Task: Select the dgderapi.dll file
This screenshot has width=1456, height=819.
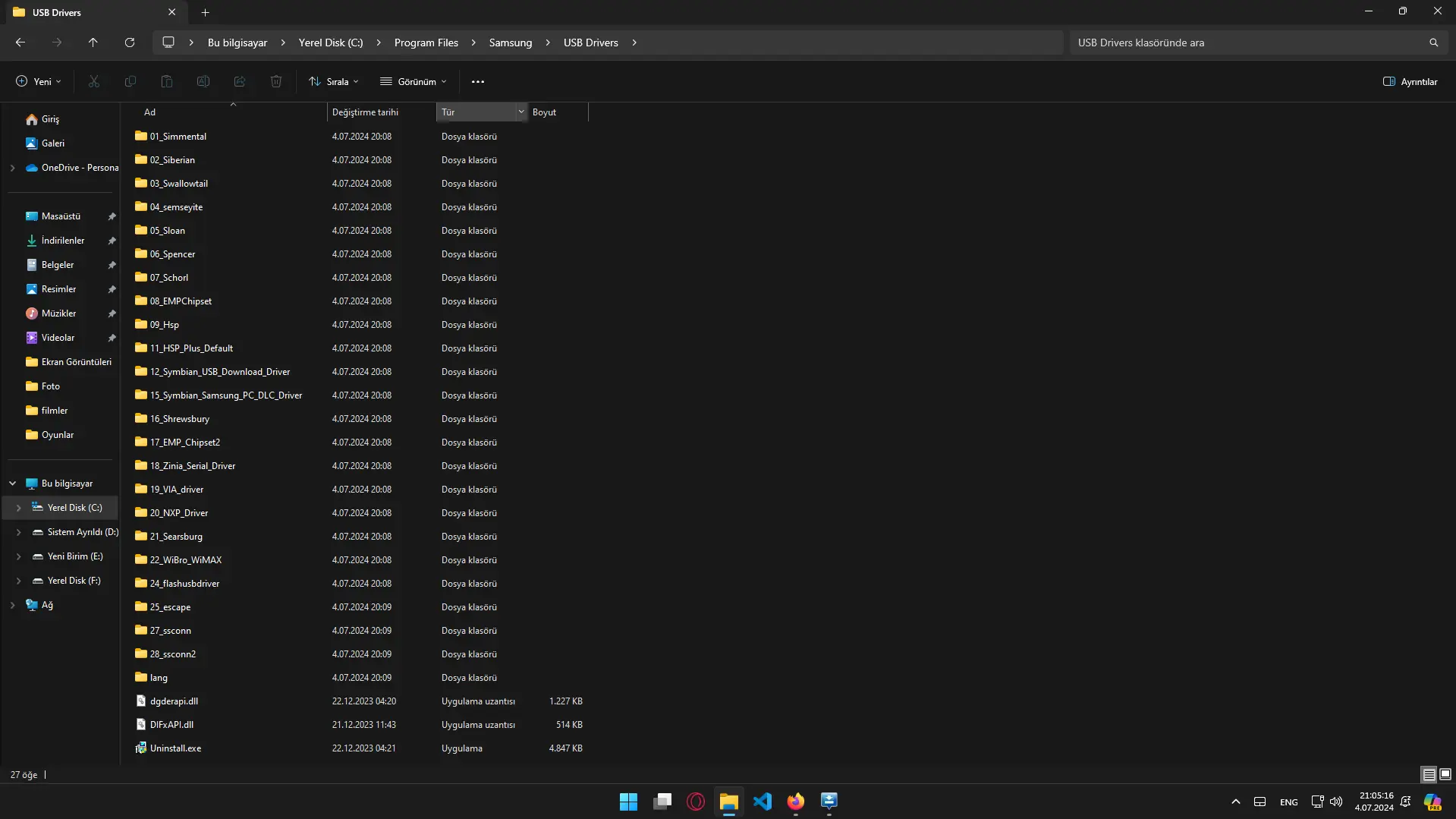Action: point(174,701)
